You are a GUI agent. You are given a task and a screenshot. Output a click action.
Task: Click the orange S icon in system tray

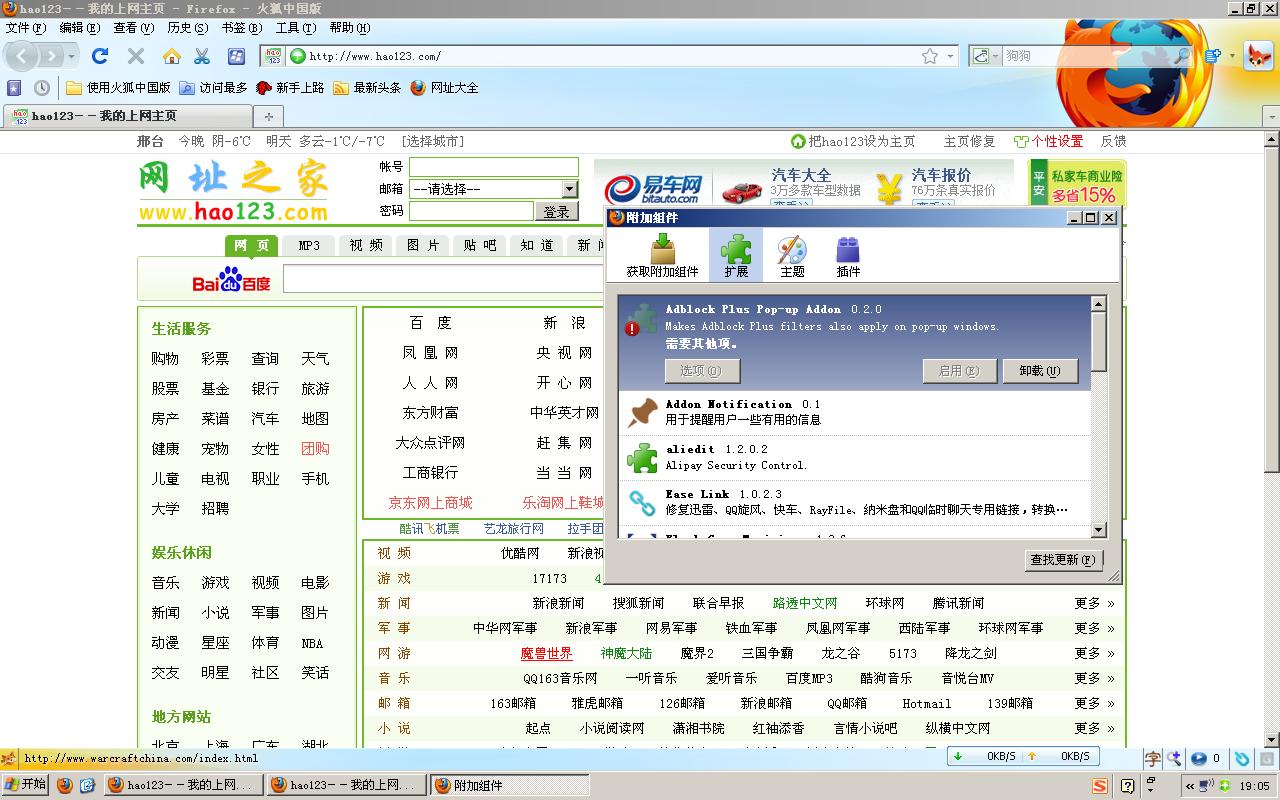tap(1100, 785)
